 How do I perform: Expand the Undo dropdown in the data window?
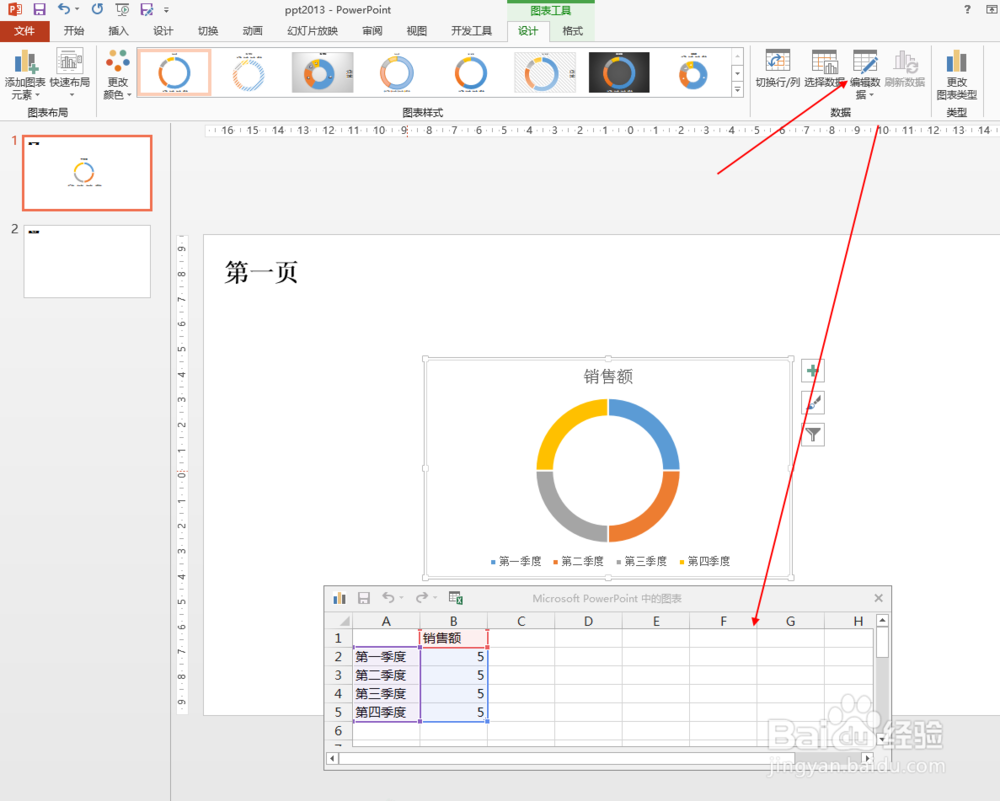pos(402,597)
